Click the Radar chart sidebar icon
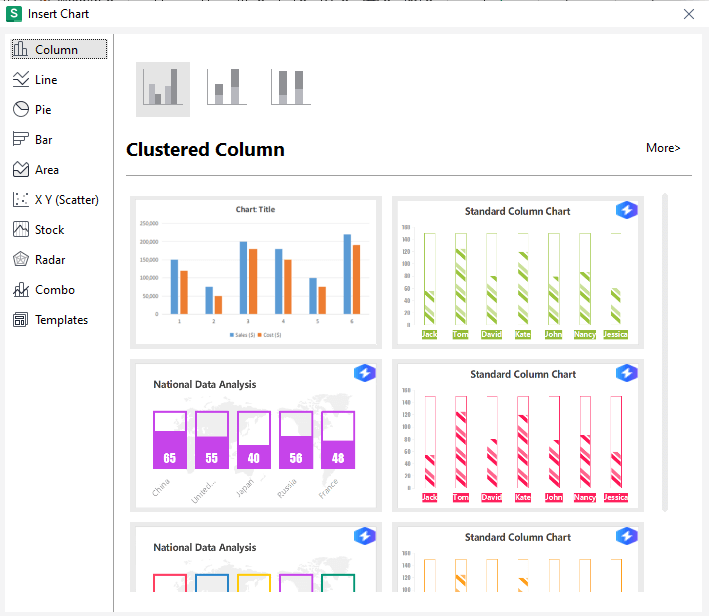The width and height of the screenshot is (709, 616). coord(21,259)
